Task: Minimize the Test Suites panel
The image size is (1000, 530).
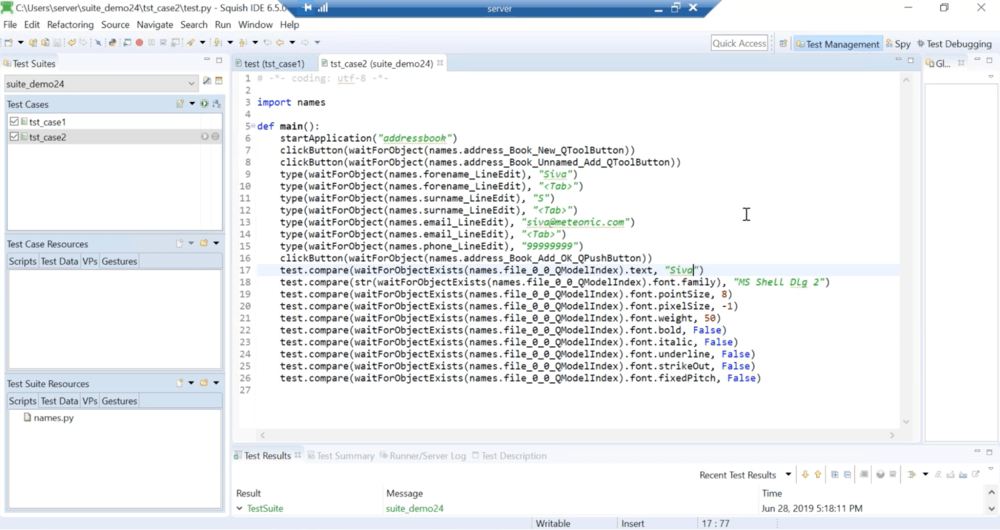Action: point(207,60)
